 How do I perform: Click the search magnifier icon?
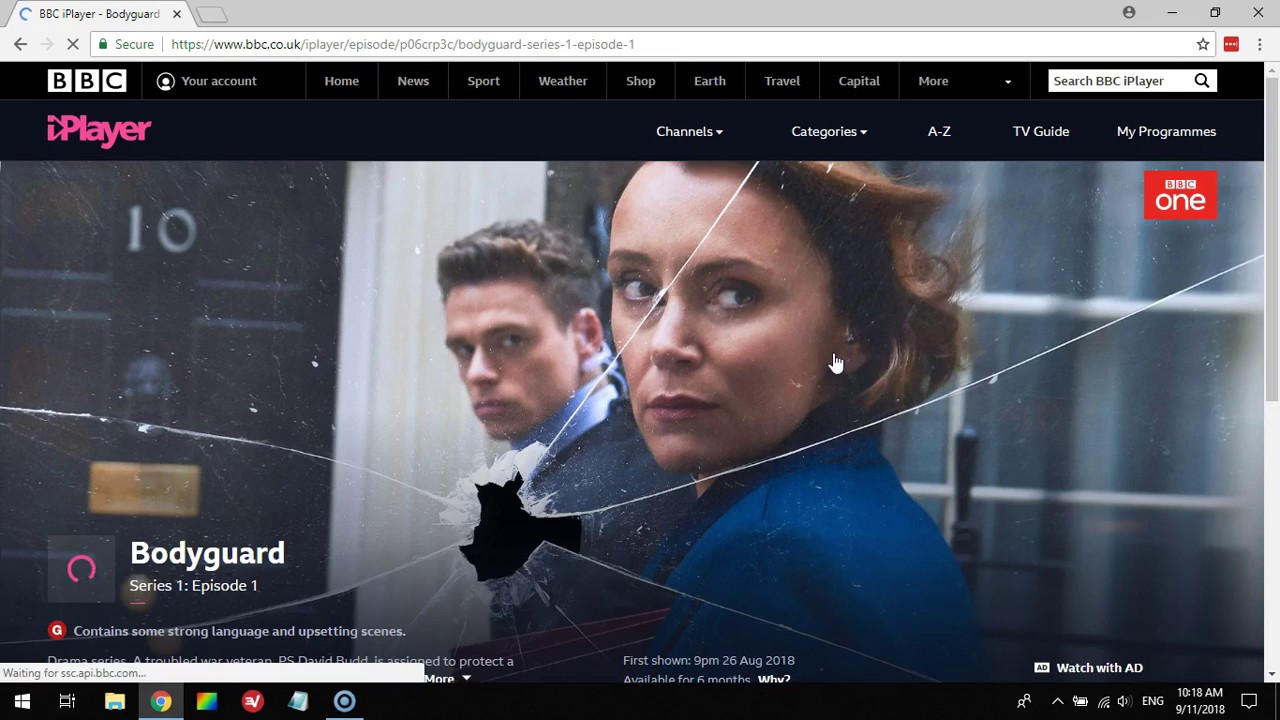pyautogui.click(x=1202, y=81)
